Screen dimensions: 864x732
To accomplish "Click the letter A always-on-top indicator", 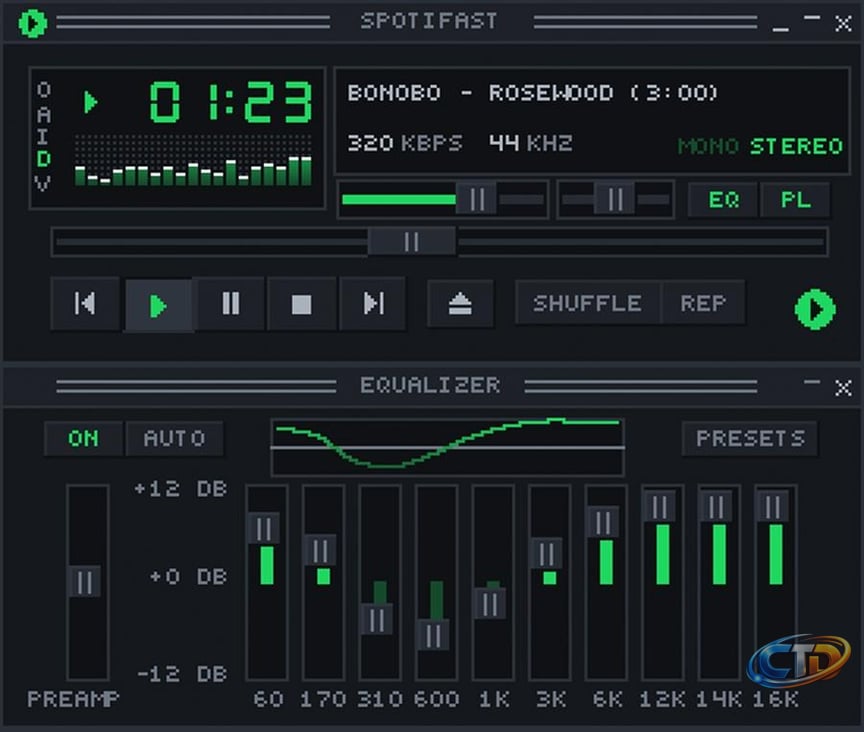I will (44, 115).
